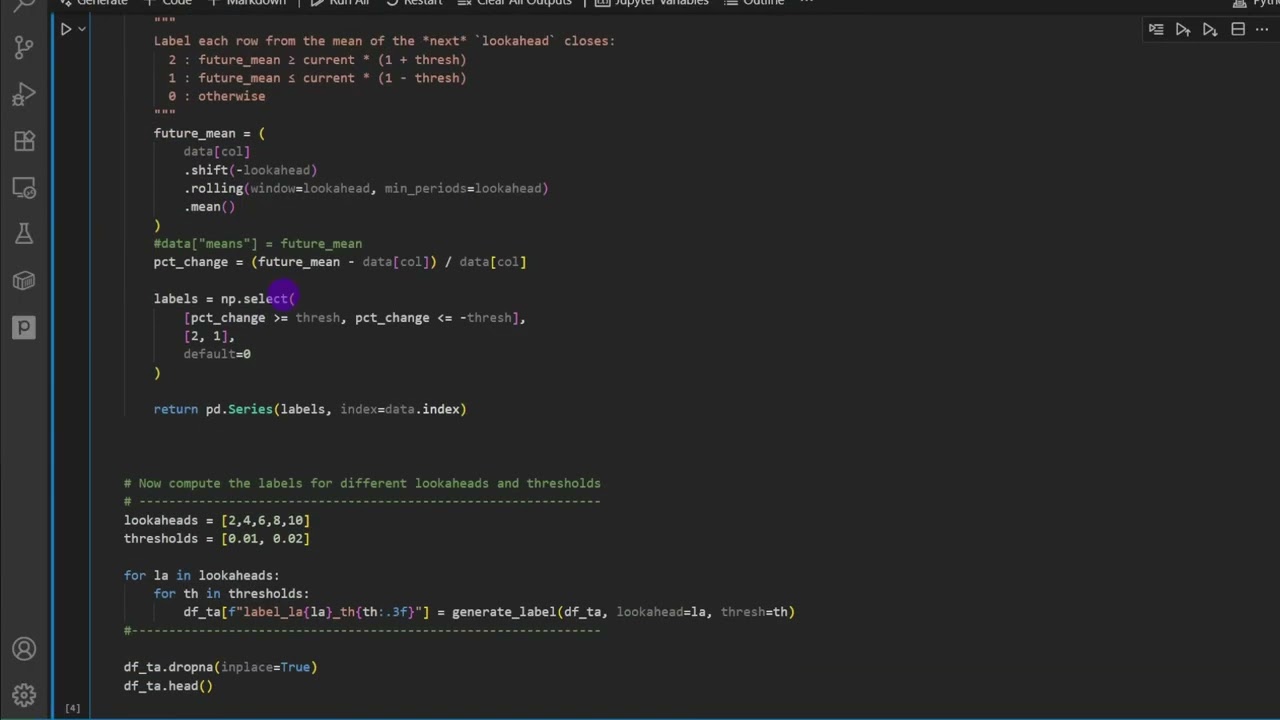Click 'data[col]' under future_mean
1280x720 pixels.
click(217, 152)
